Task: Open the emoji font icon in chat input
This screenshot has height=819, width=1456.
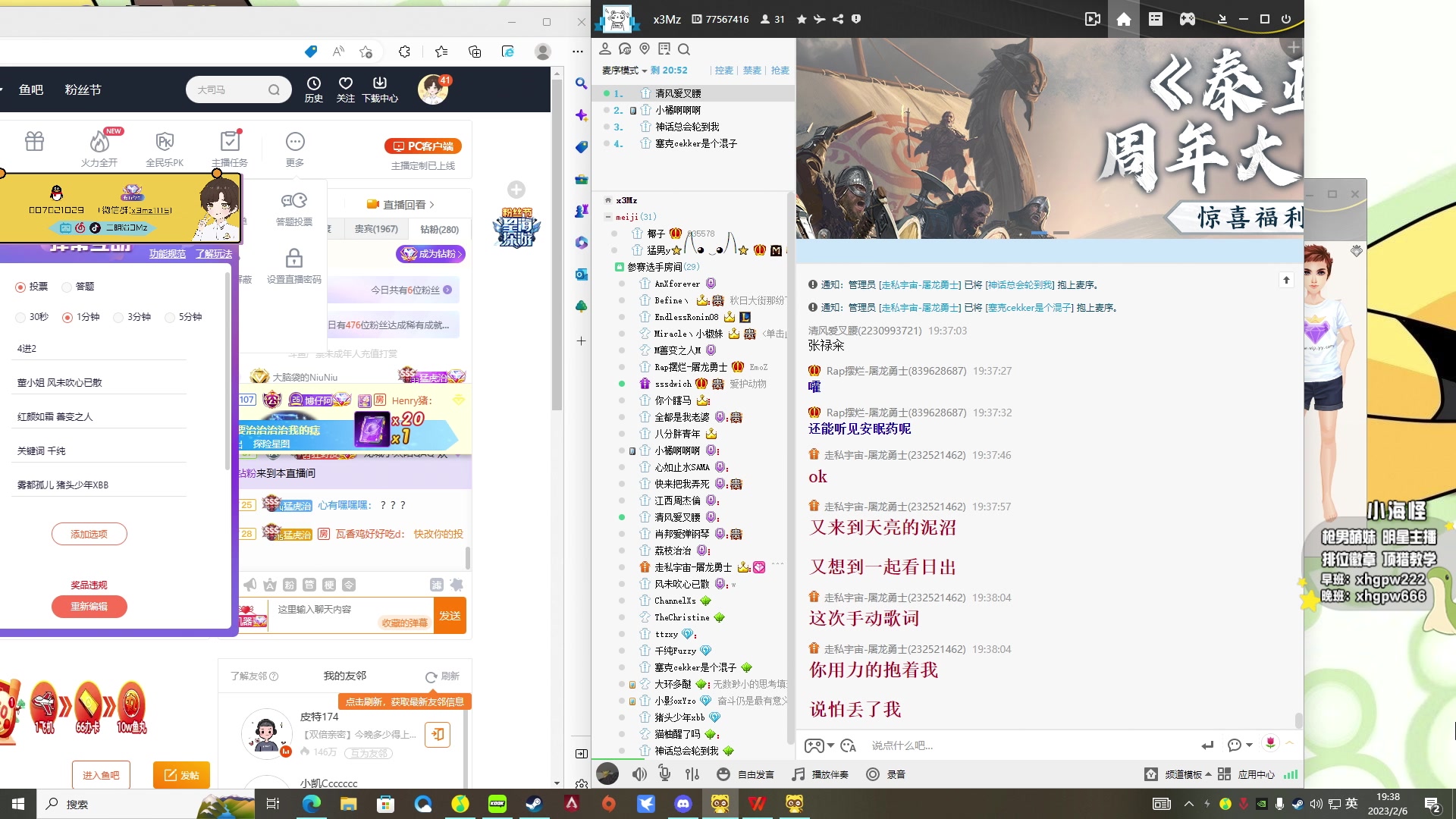Action: (x=849, y=745)
